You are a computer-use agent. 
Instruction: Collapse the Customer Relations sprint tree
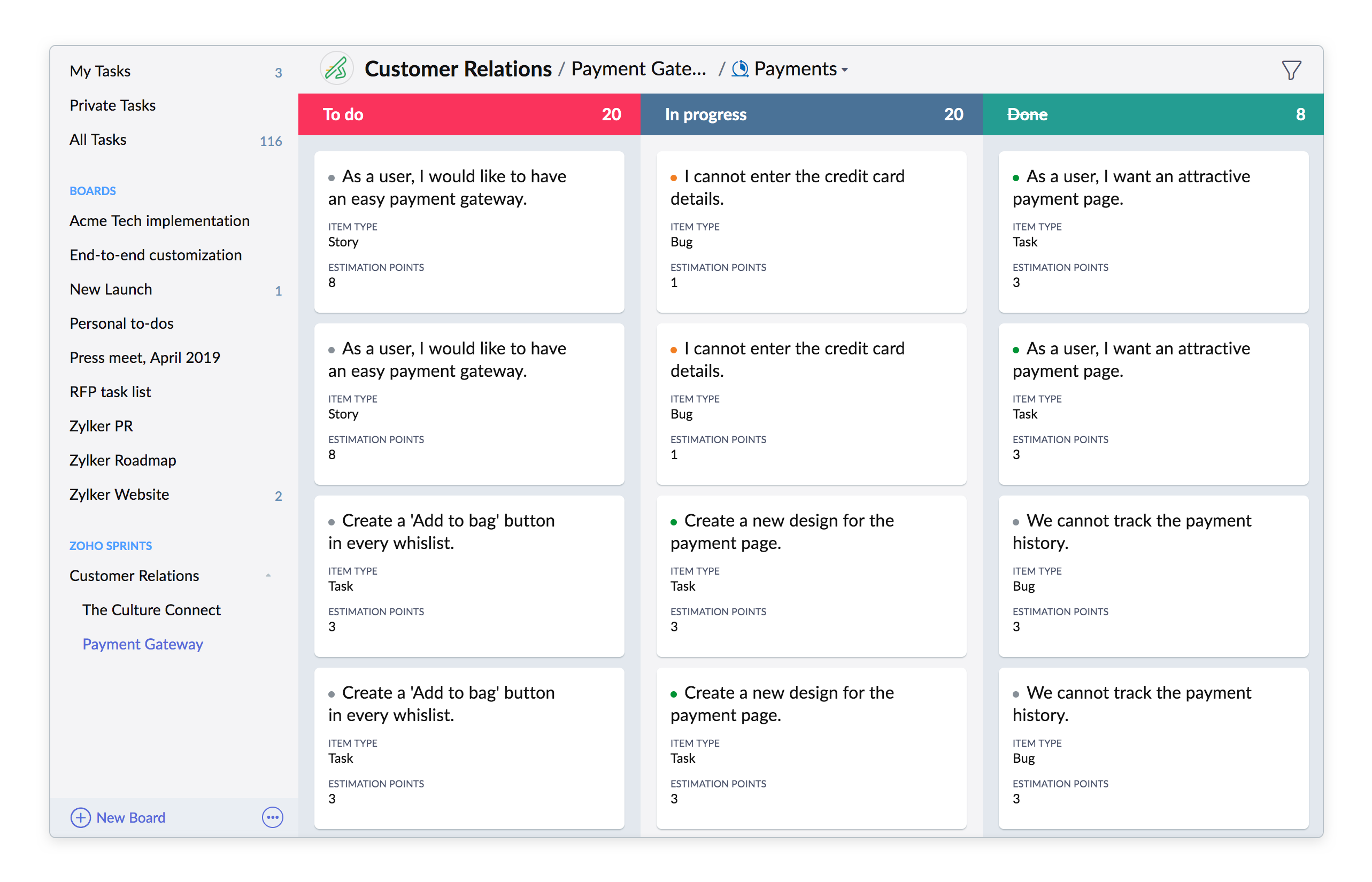[268, 576]
